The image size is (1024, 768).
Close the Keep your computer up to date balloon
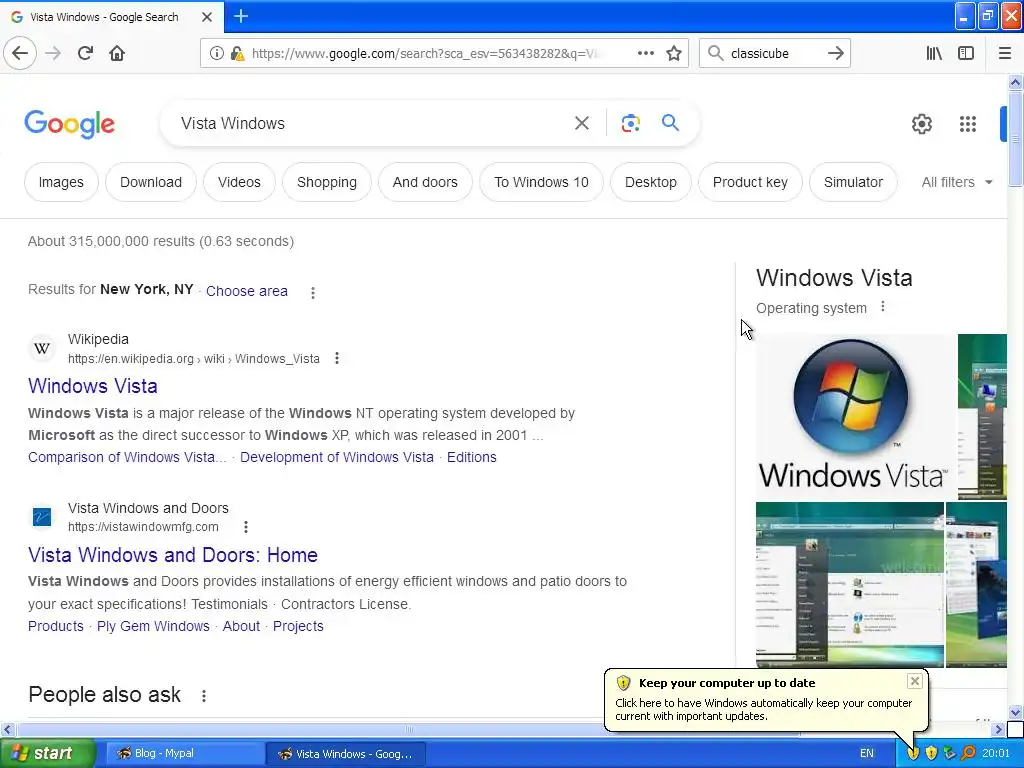tap(914, 681)
